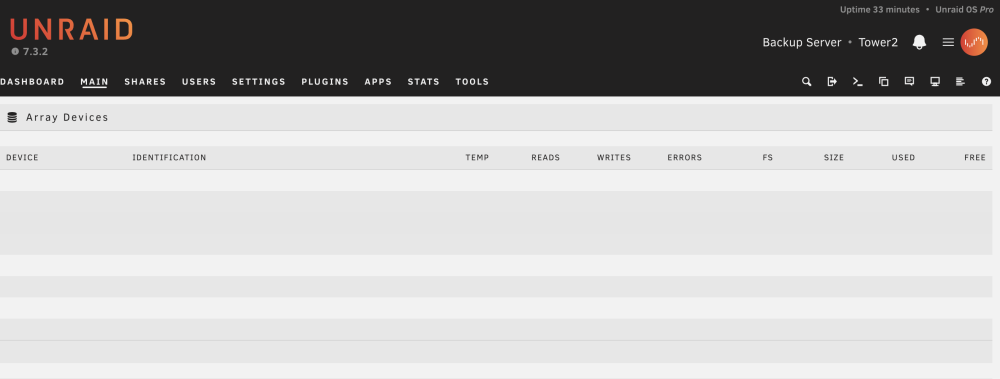The width and height of the screenshot is (1000, 379).
Task: Click the Tower2 server name
Action: click(x=878, y=43)
